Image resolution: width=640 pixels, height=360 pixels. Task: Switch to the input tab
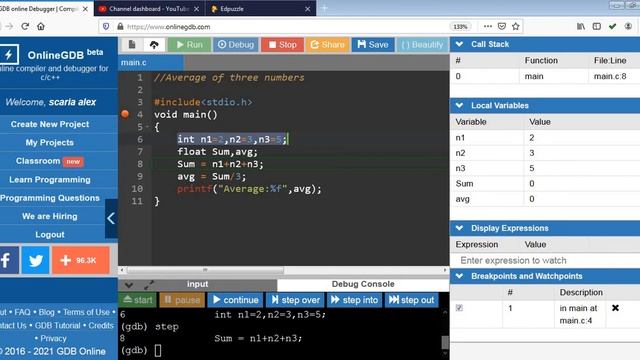(198, 284)
